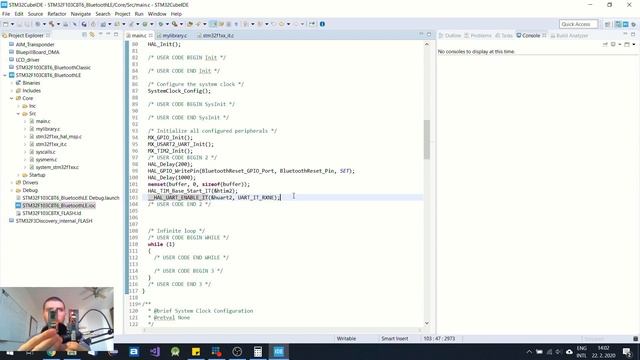Click the editor vertical scrollbar thumb
This screenshot has height=360, width=640.
click(427, 140)
